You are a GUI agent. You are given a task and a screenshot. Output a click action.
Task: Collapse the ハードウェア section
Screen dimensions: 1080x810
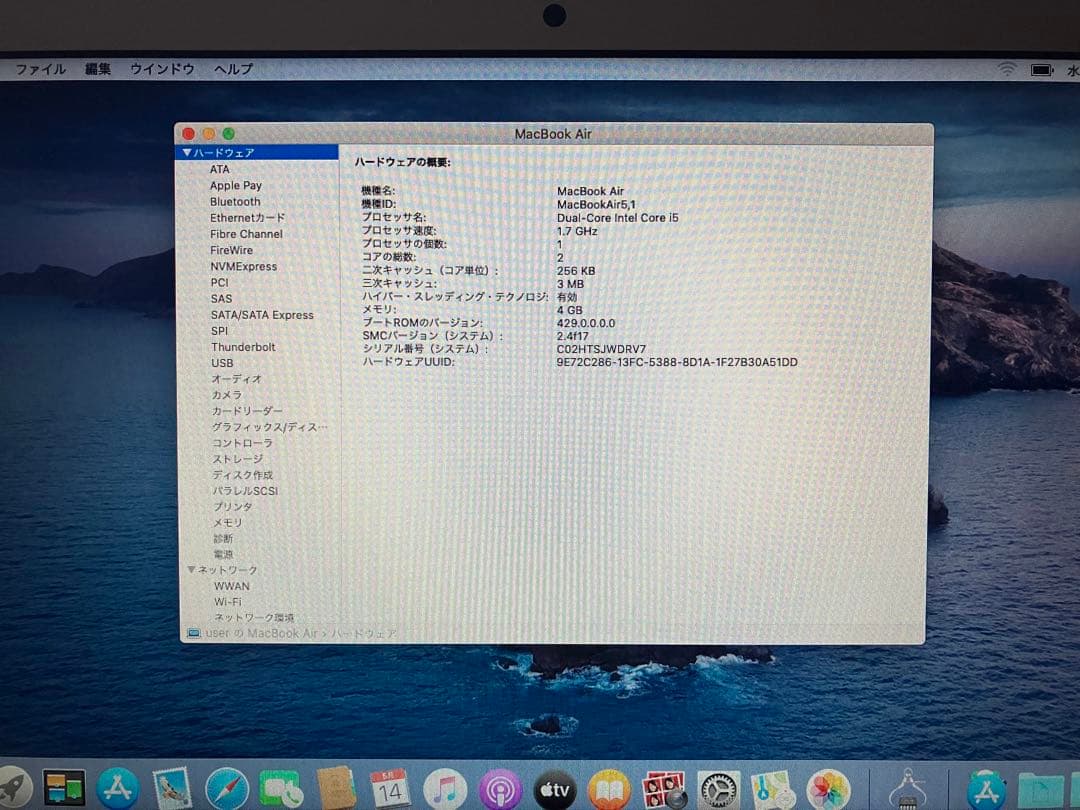point(186,152)
